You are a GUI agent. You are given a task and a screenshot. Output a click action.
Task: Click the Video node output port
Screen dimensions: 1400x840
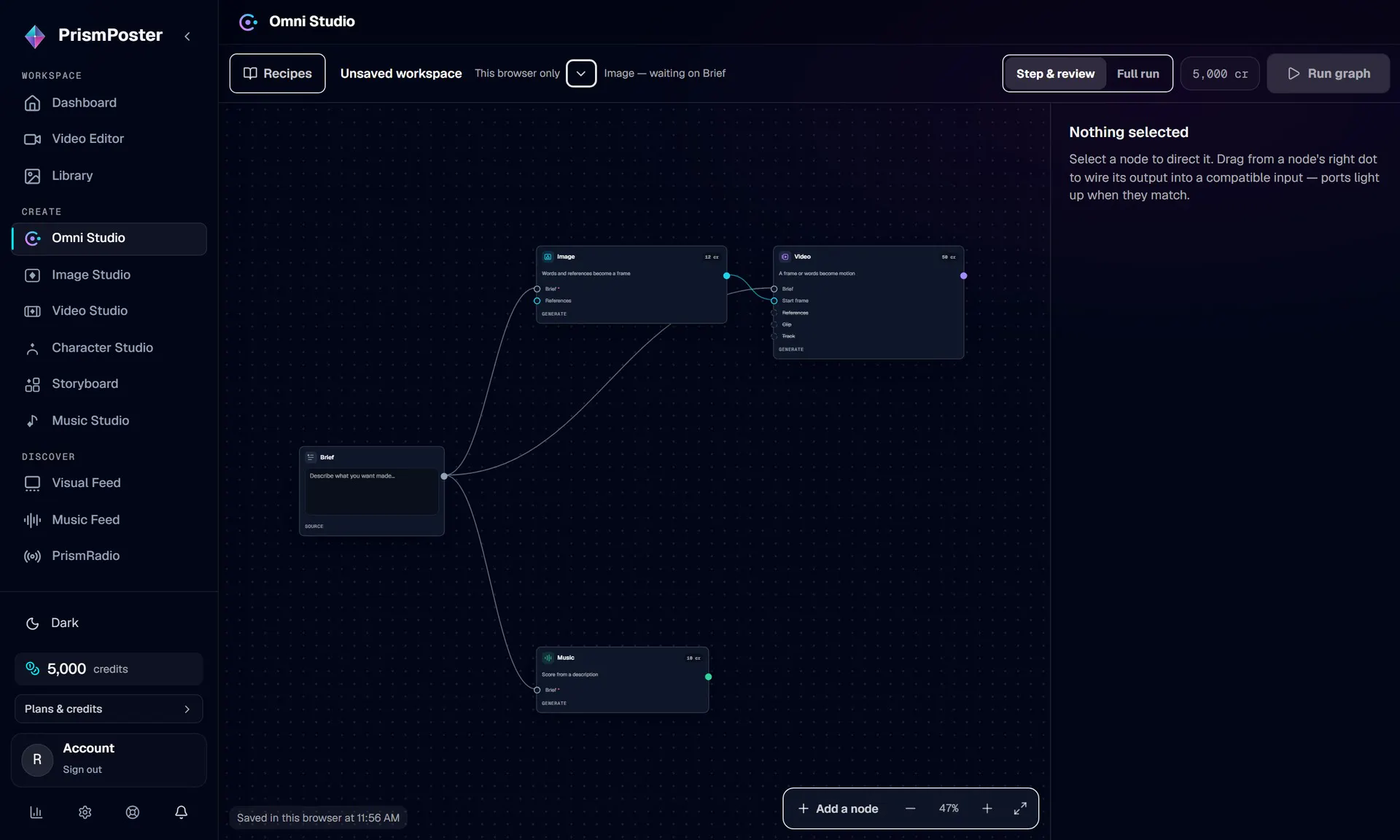[963, 276]
